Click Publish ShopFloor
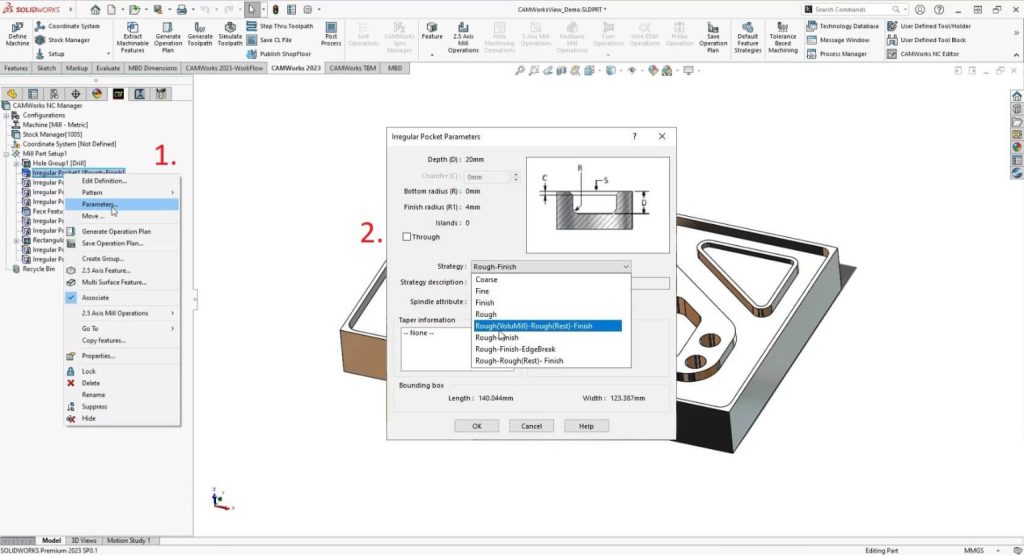 click(279, 54)
